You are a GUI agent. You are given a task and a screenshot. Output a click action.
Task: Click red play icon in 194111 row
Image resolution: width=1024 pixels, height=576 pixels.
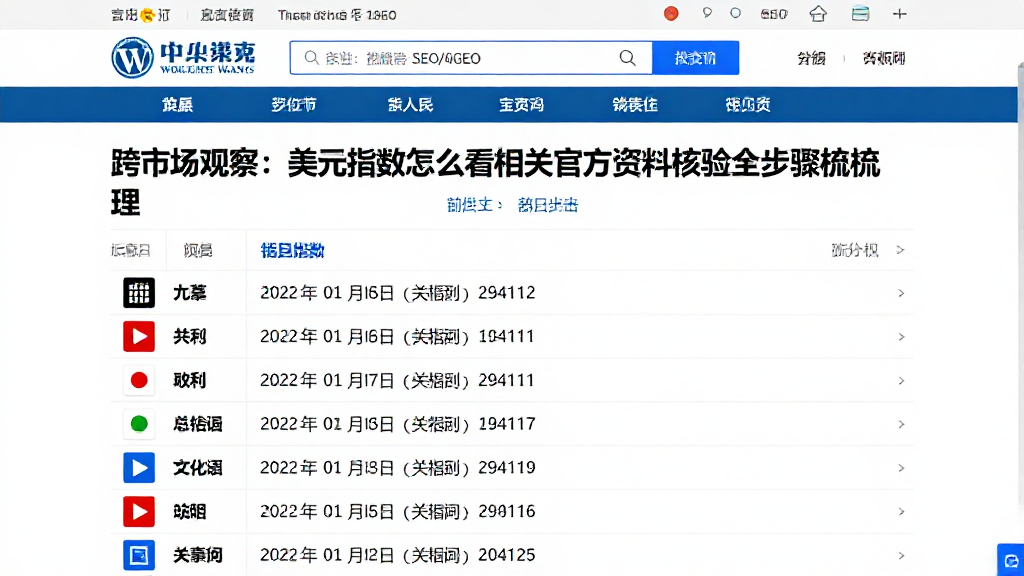point(139,336)
